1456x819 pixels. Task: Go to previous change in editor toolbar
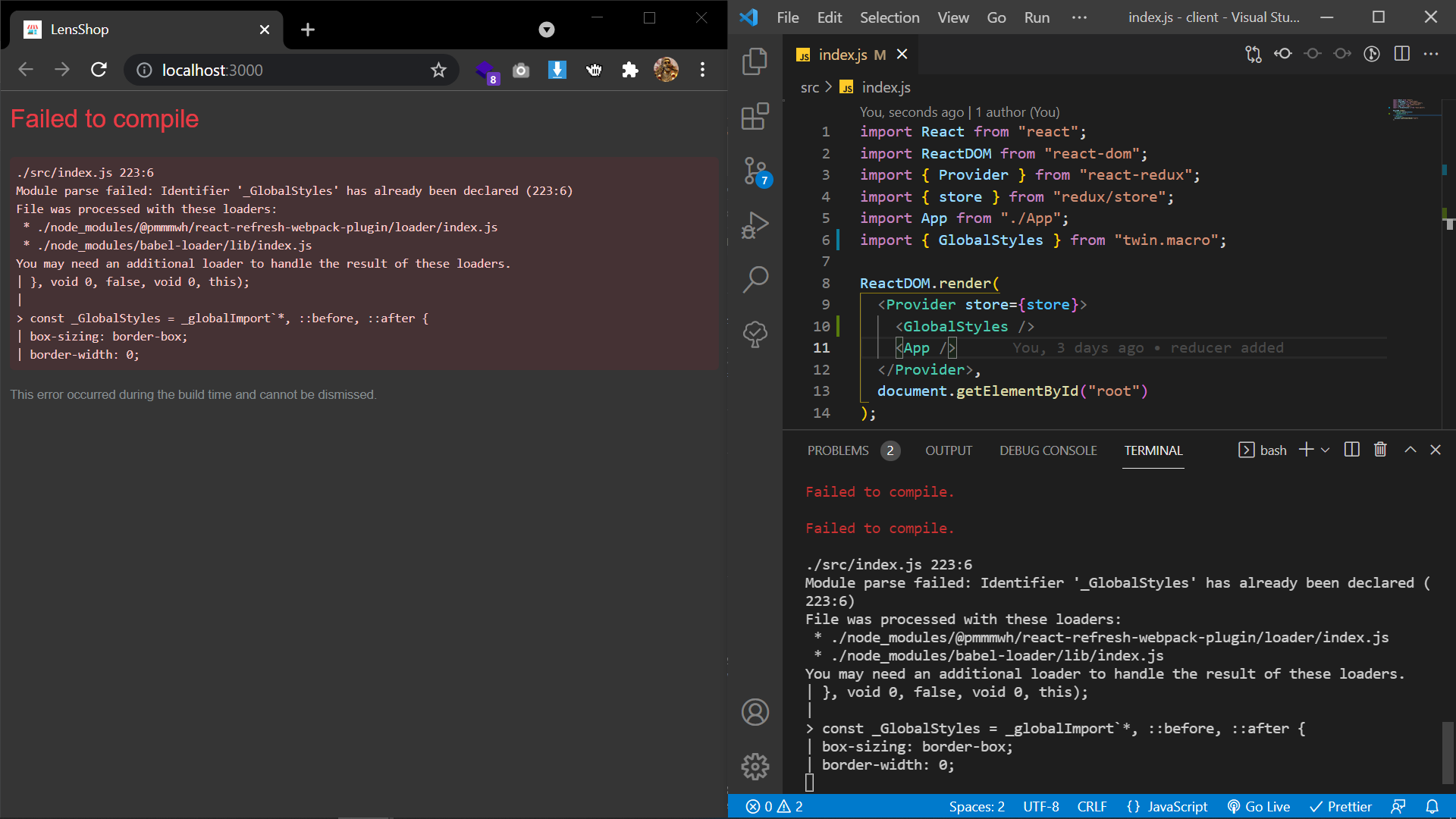pyautogui.click(x=1283, y=54)
